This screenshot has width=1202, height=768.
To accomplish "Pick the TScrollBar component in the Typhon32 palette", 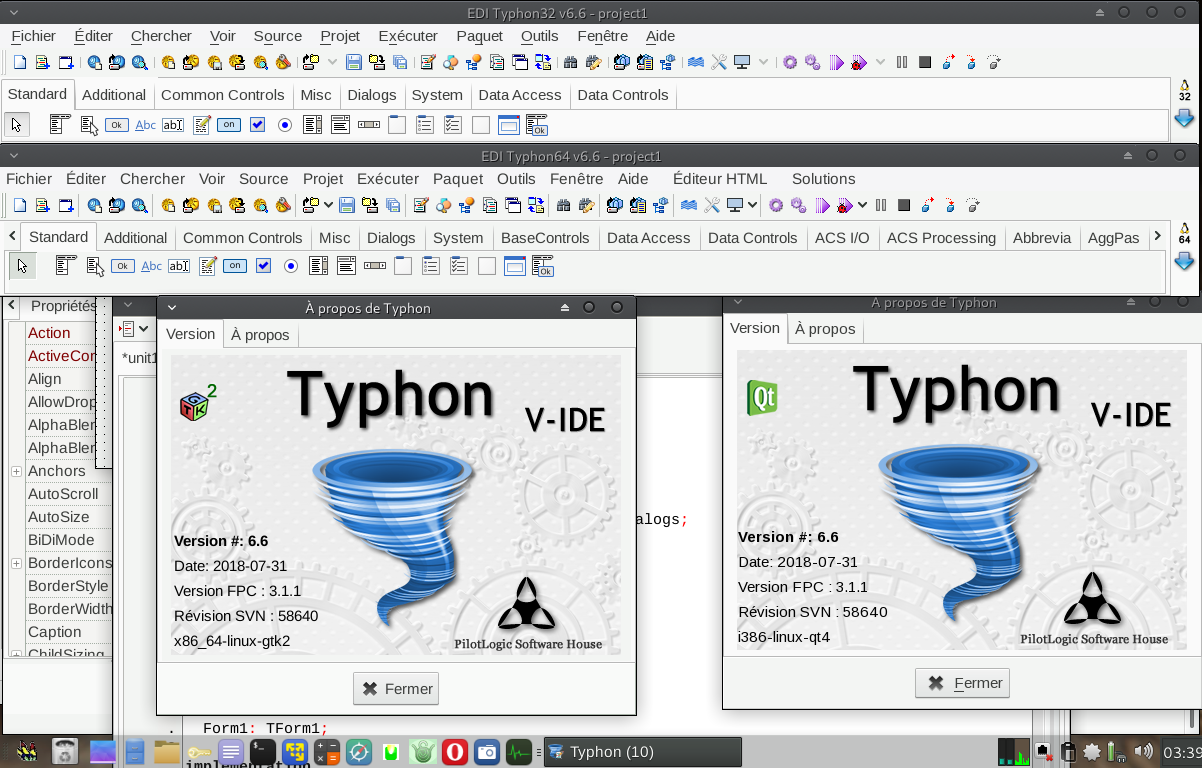I will [x=369, y=125].
